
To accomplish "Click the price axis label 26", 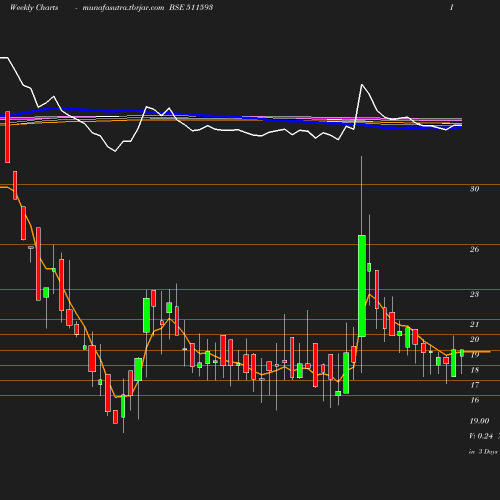I will tap(474, 249).
